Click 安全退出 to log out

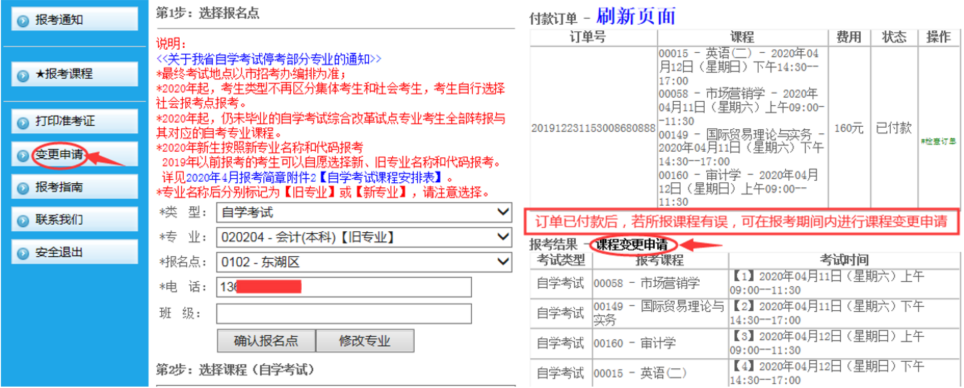(x=73, y=252)
